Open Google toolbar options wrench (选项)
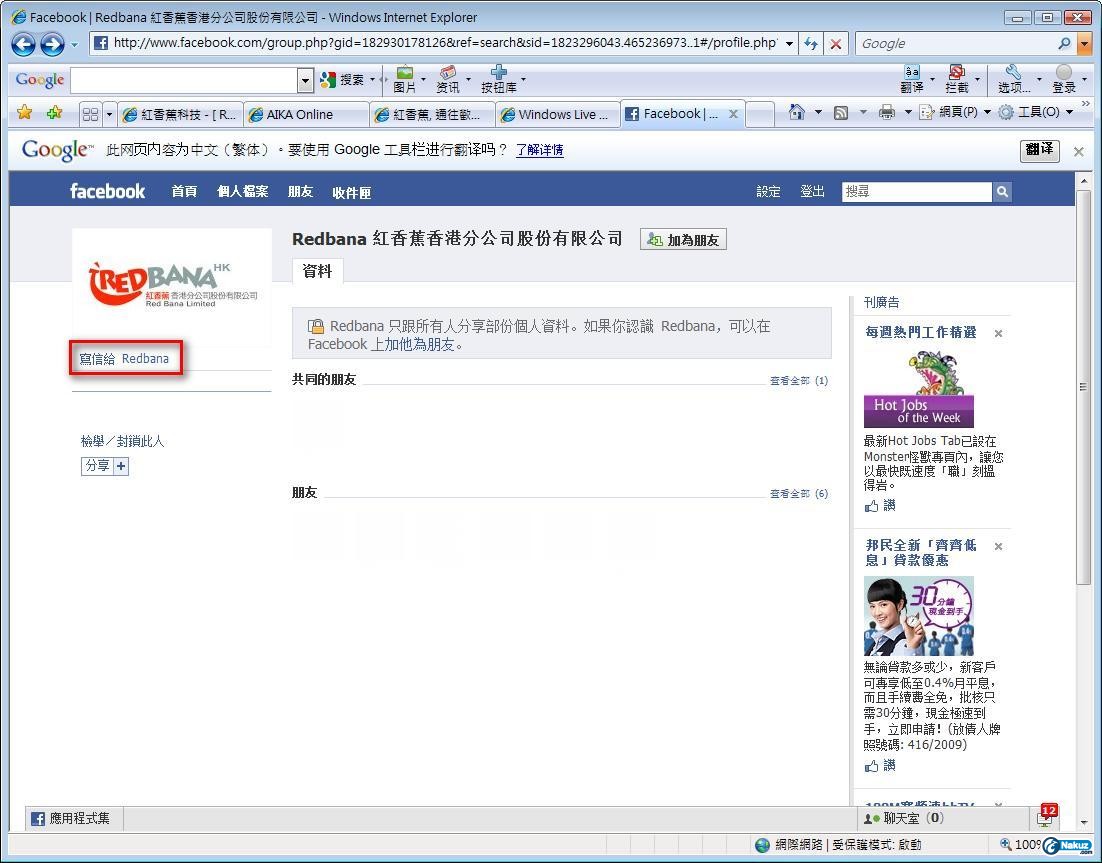 1013,79
